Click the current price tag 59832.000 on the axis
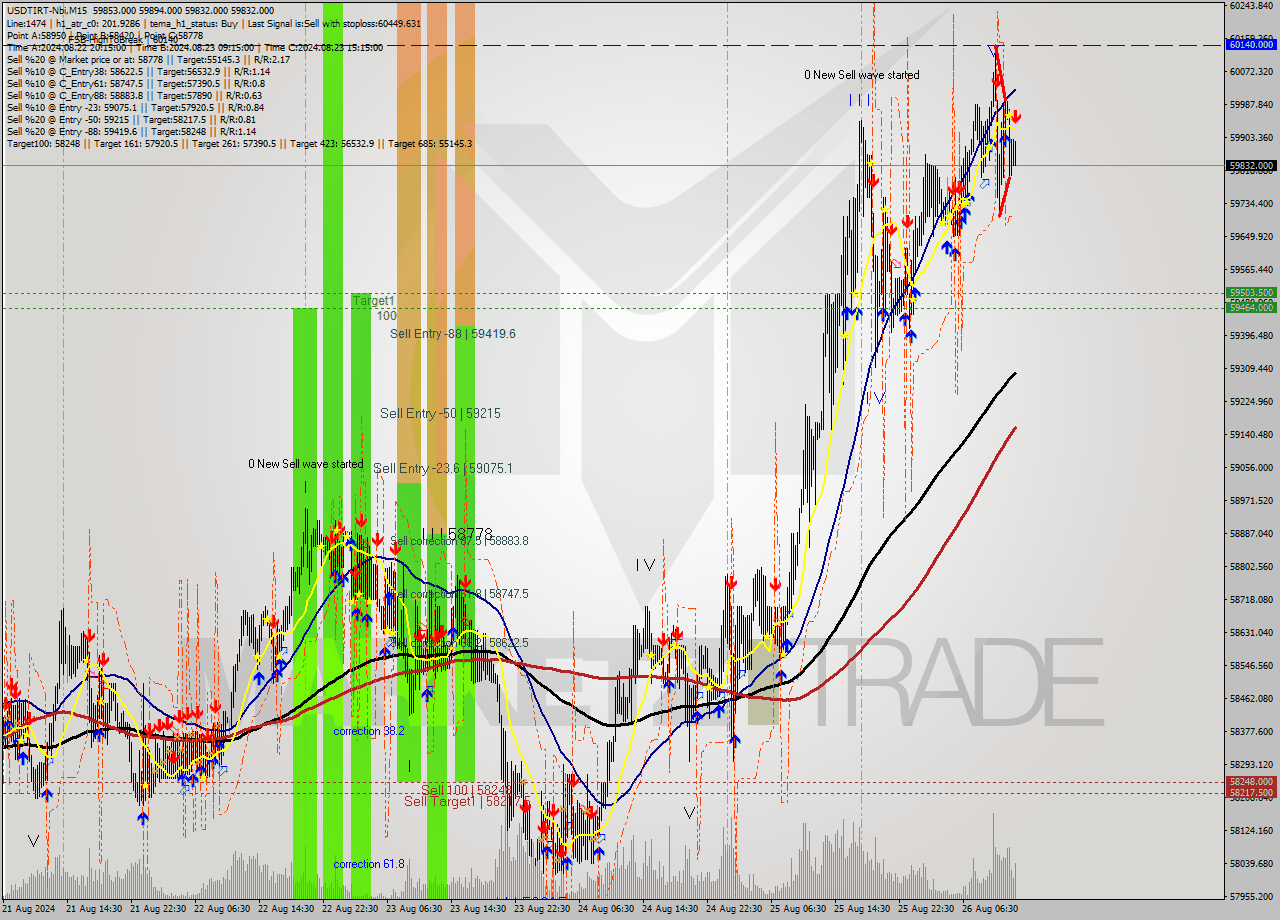This screenshot has height=920, width=1280. (1251, 166)
